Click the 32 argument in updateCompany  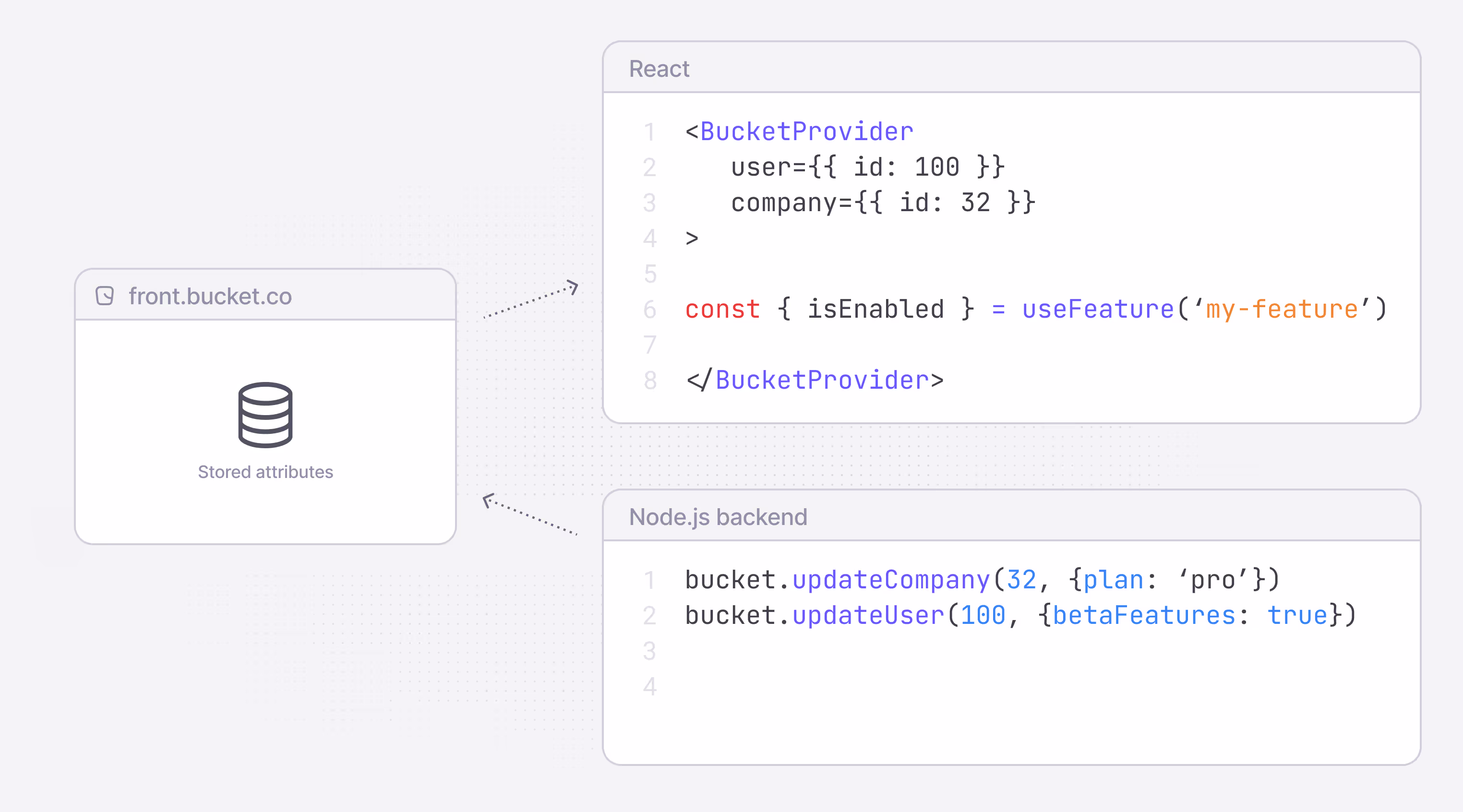tap(1021, 580)
